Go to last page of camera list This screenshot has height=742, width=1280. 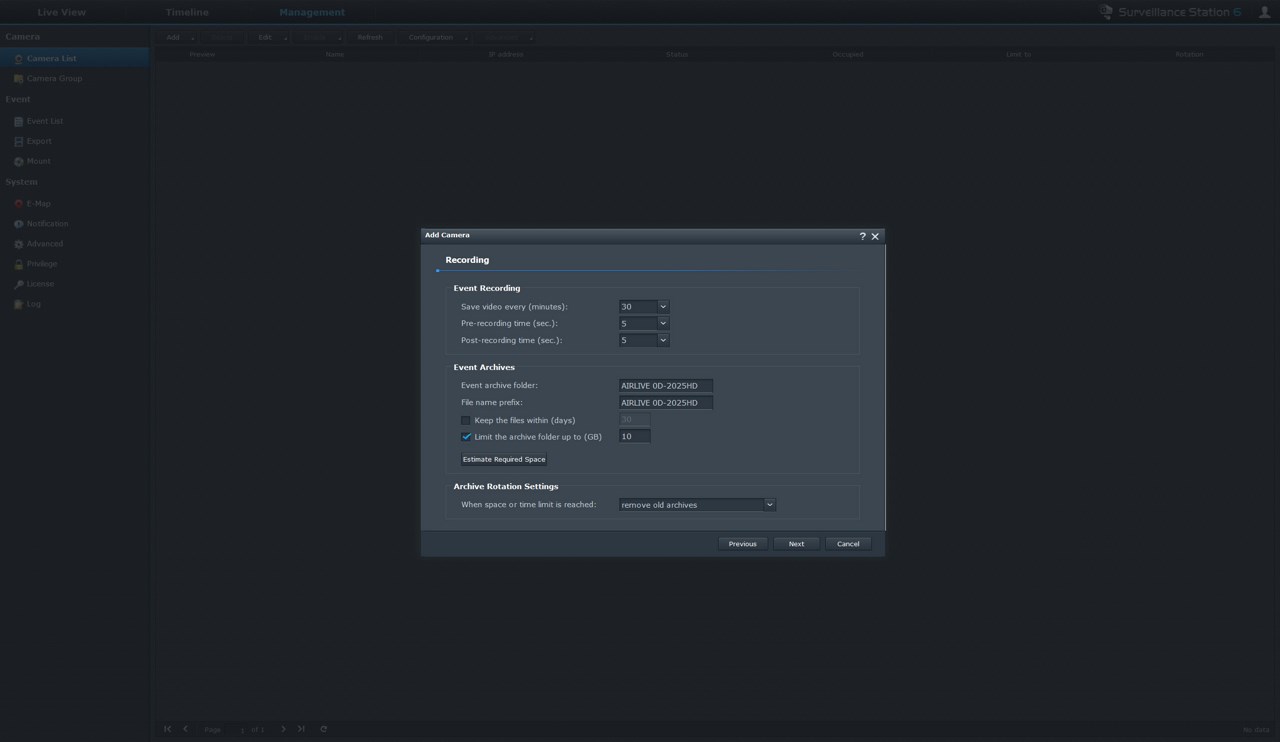click(301, 729)
